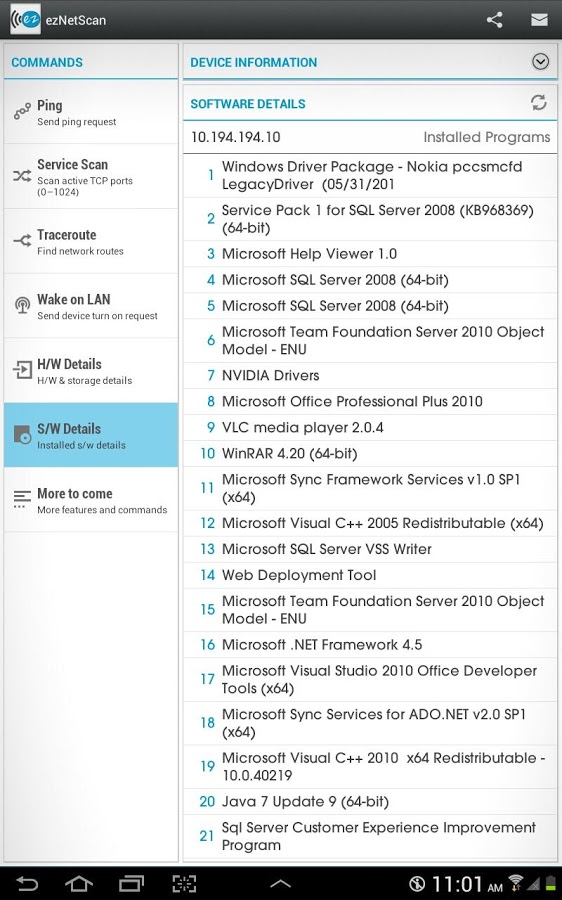
Task: Expand the Device Information dropdown arrow
Action: 540,61
